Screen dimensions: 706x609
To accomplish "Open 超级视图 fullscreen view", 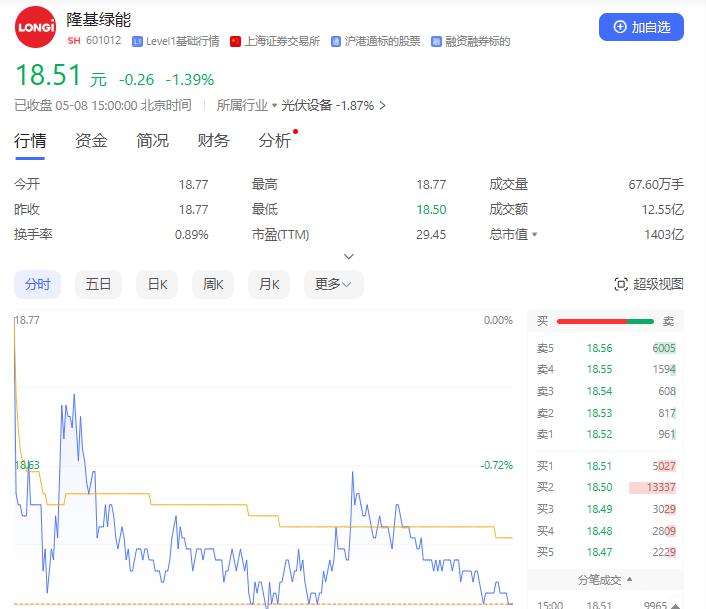I will pos(649,284).
